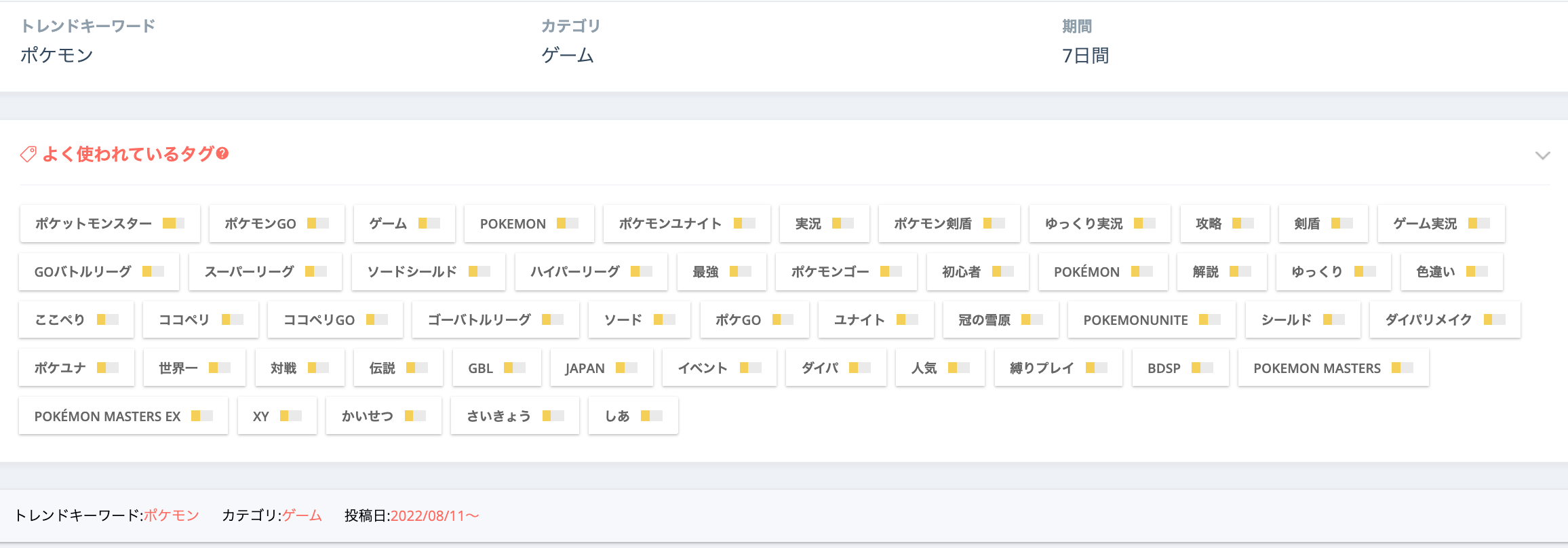The image size is (1568, 548).
Task: Choose the ダイパリメイク tag
Action: pos(1444,320)
